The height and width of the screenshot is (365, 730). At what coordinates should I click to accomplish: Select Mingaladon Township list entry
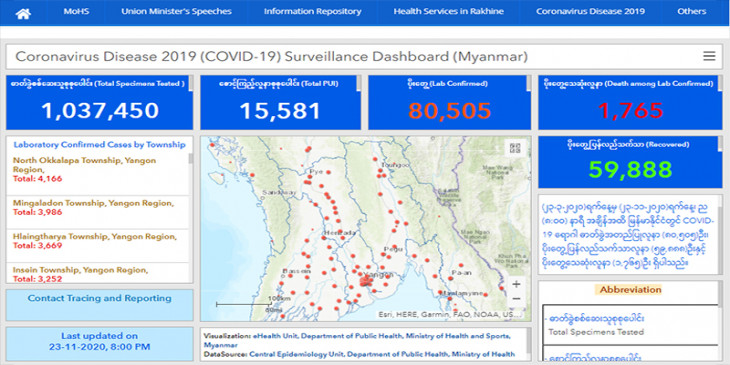coord(97,212)
